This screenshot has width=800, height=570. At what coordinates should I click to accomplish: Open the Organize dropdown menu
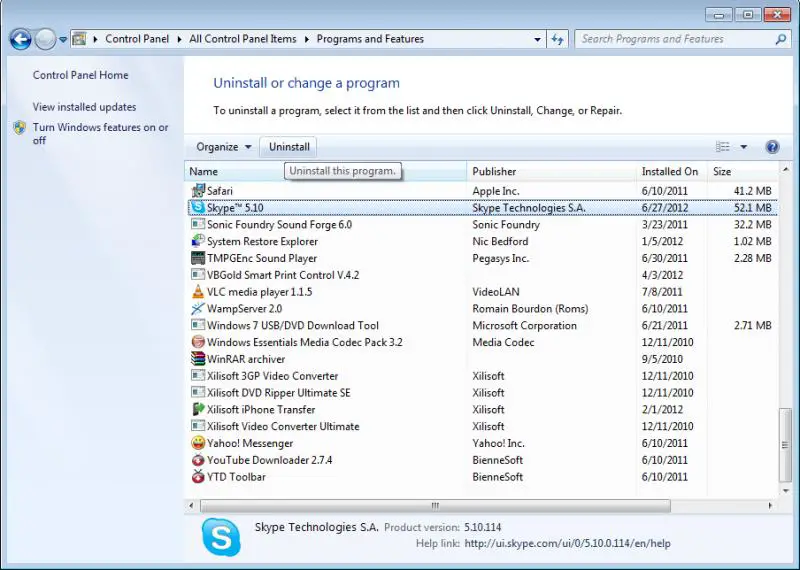click(x=223, y=147)
